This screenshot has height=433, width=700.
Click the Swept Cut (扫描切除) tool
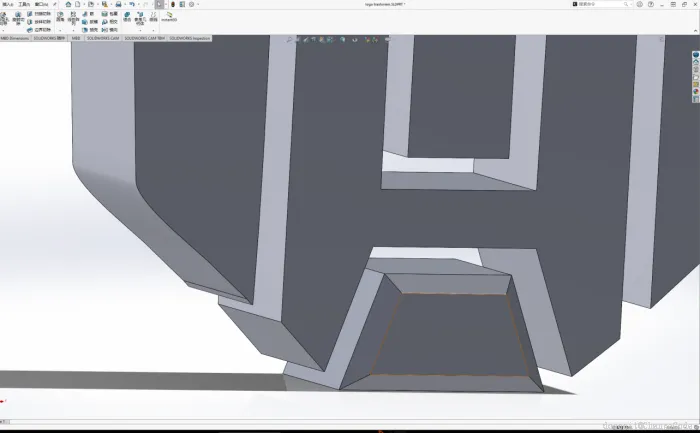pyautogui.click(x=40, y=14)
